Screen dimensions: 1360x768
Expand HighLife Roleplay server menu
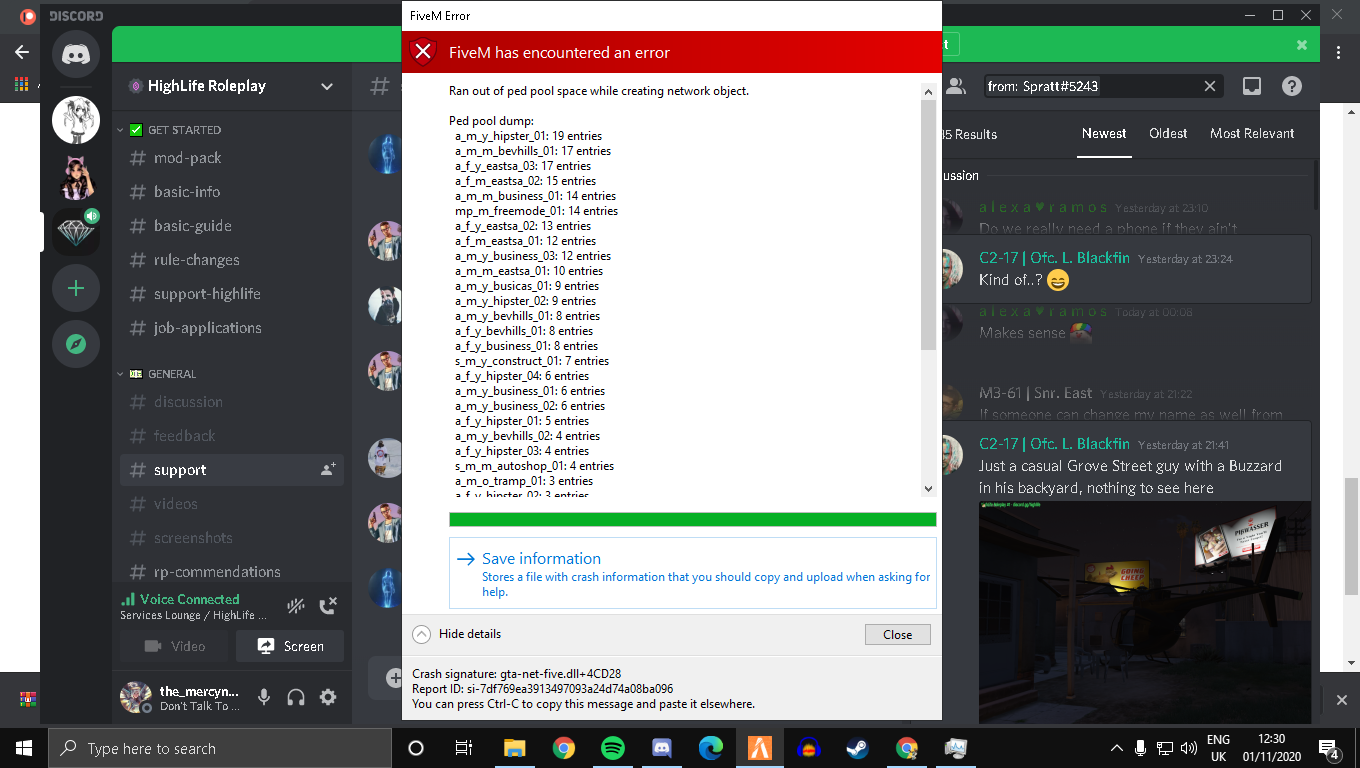click(326, 86)
